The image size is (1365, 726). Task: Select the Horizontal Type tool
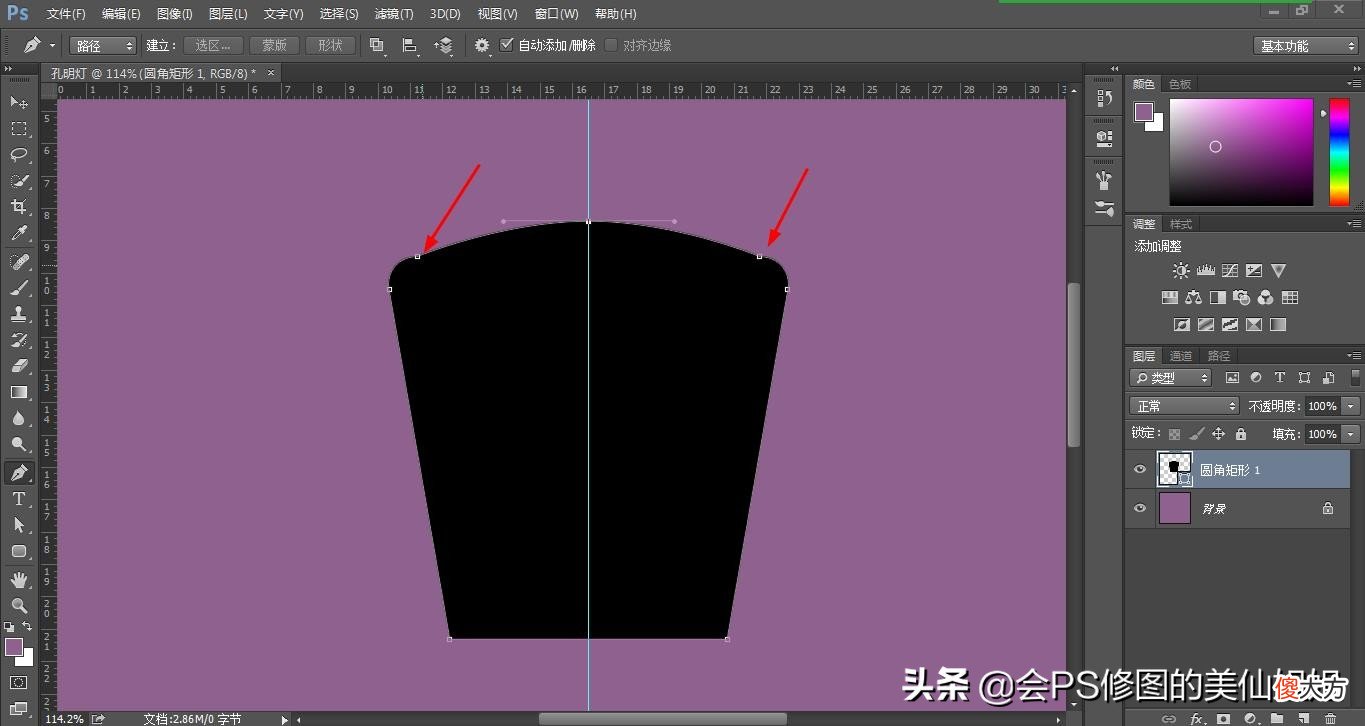[x=19, y=499]
